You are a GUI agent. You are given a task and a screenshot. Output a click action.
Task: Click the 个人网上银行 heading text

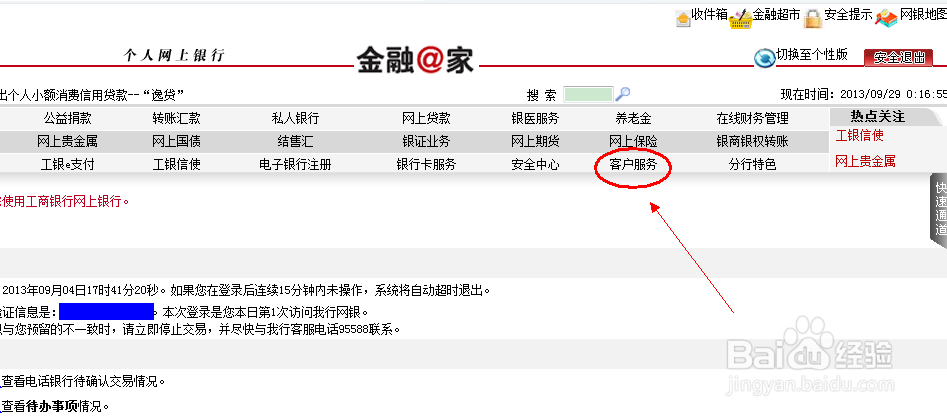(x=175, y=56)
